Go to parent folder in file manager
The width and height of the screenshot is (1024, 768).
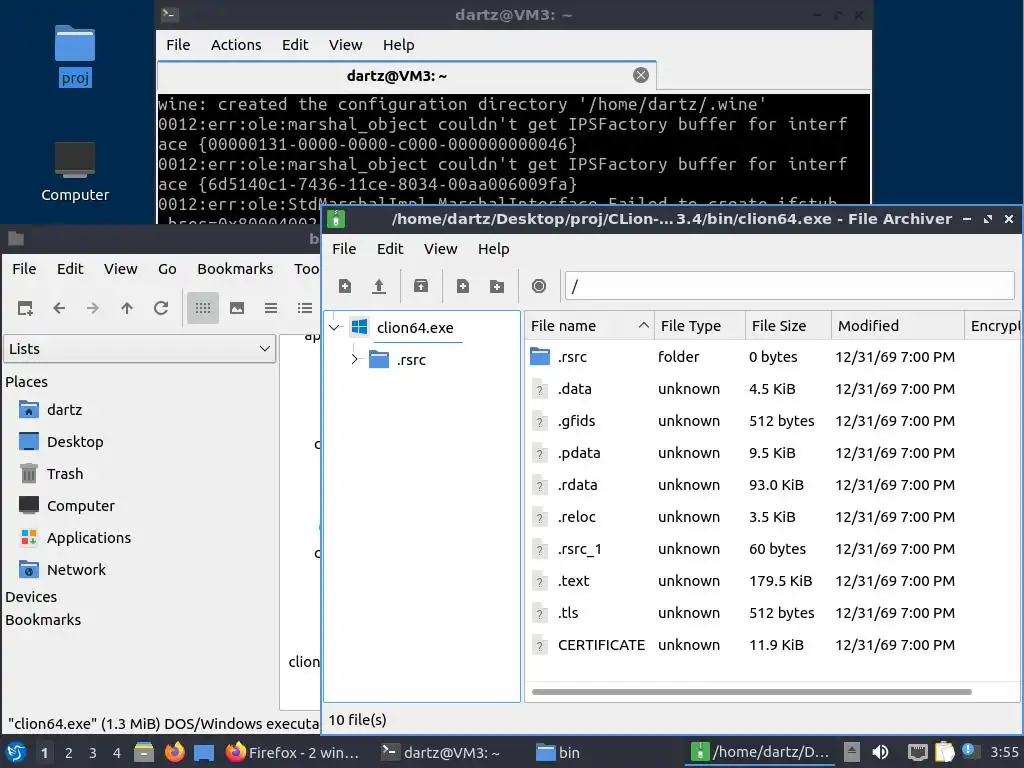127,308
